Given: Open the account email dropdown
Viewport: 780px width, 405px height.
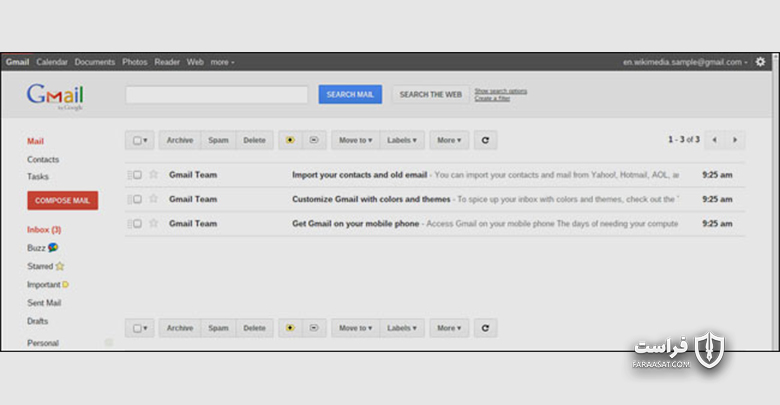Looking at the screenshot, I should [x=685, y=62].
